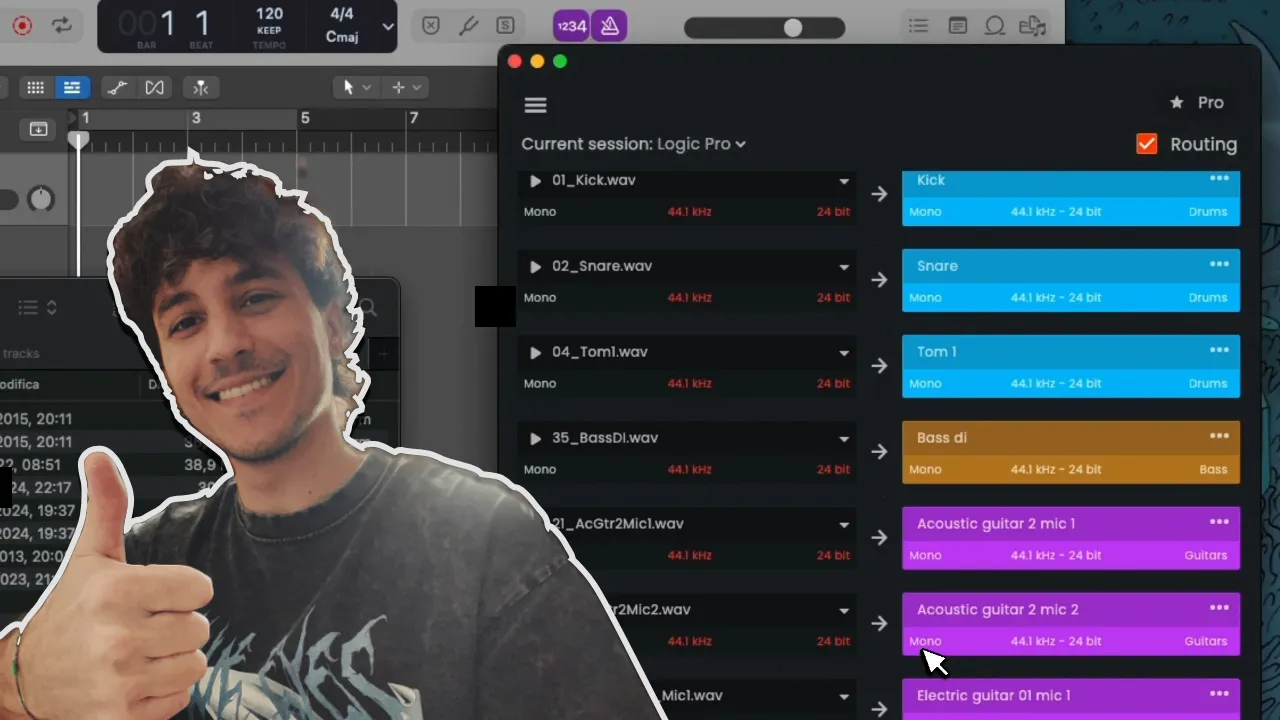Open Acoustic guitar 2 mic 2 three-dots menu
This screenshot has width=1280, height=720.
click(1219, 608)
